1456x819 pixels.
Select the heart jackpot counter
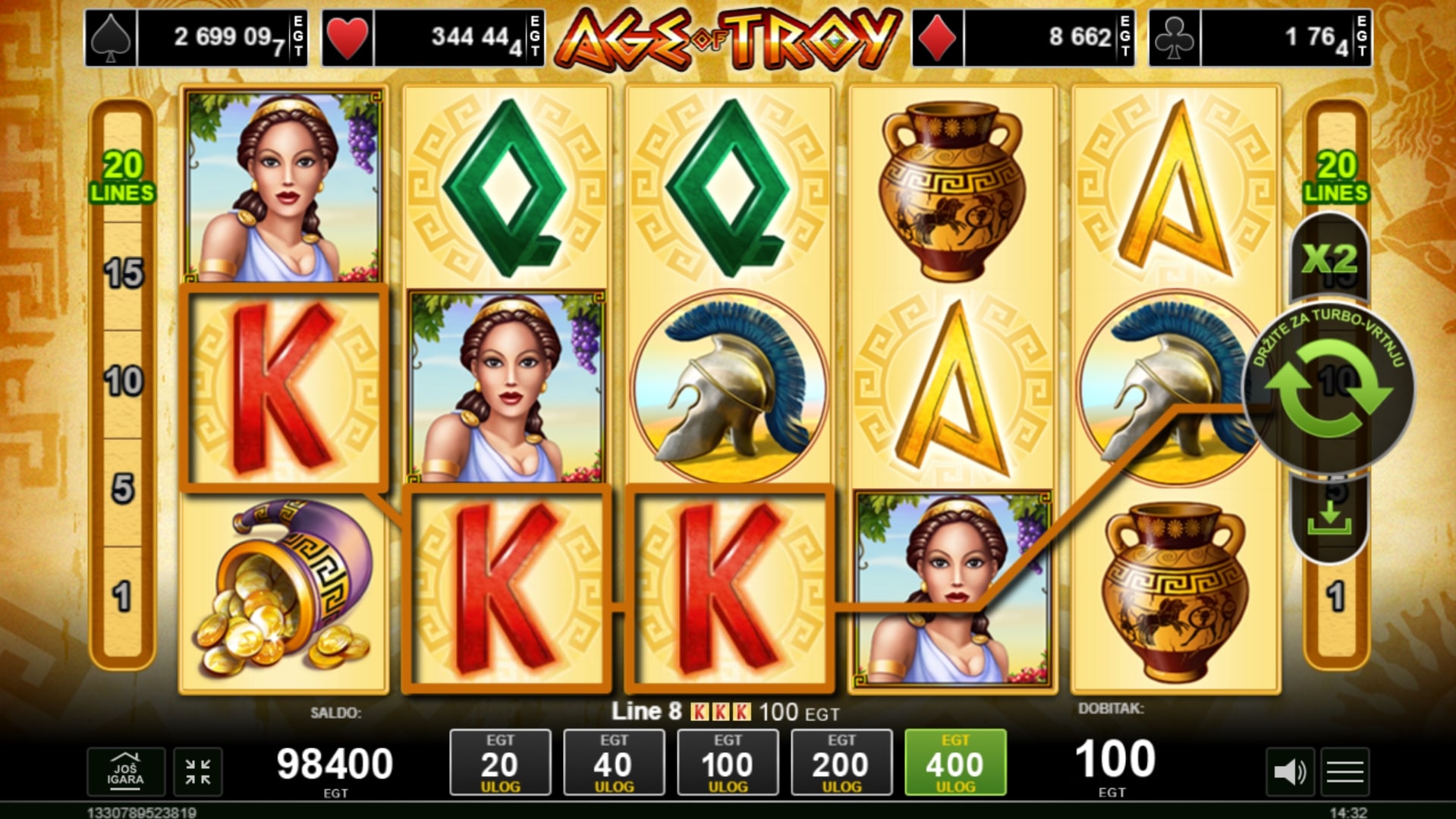(x=433, y=37)
